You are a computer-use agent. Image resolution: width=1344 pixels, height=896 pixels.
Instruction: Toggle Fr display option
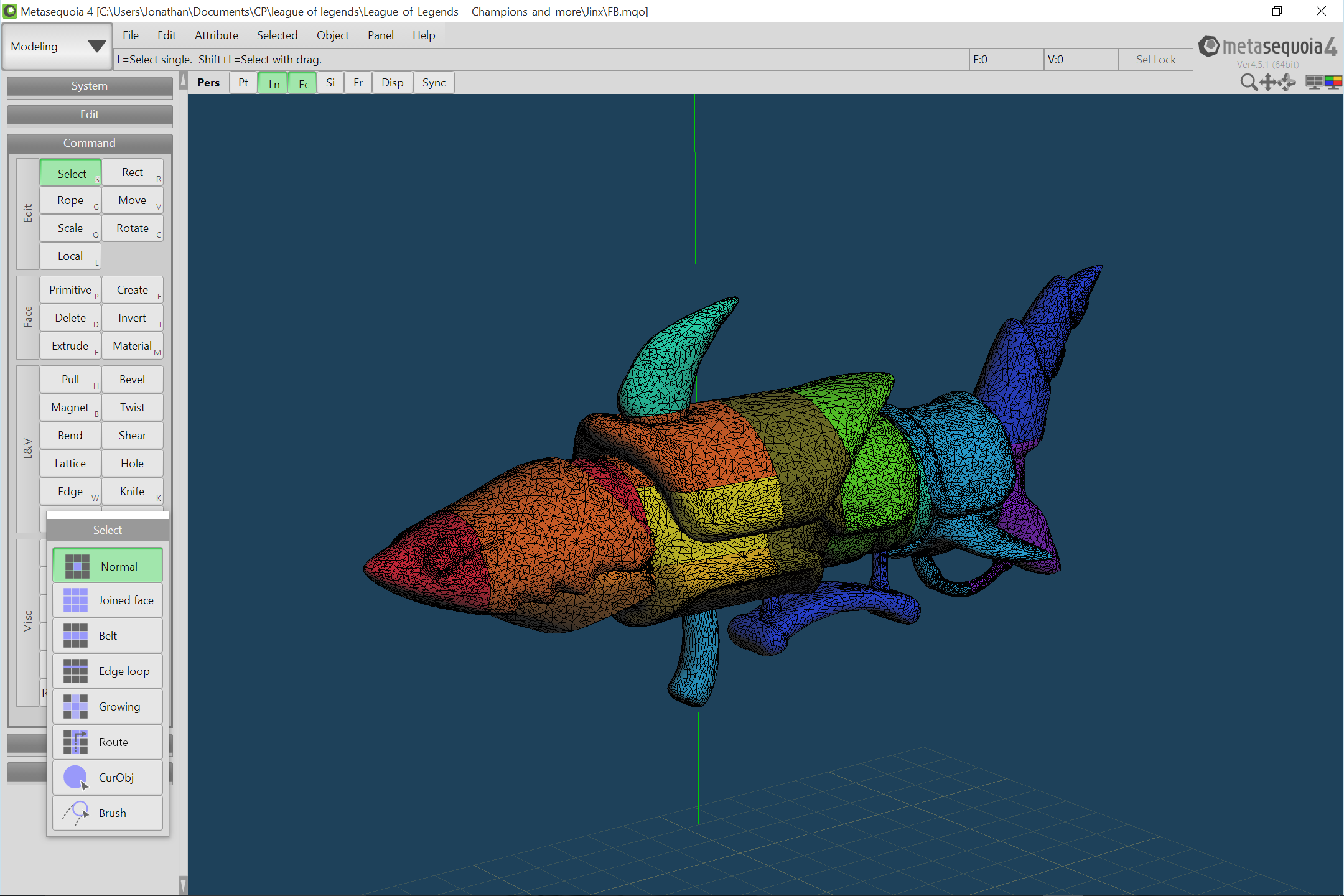point(358,83)
